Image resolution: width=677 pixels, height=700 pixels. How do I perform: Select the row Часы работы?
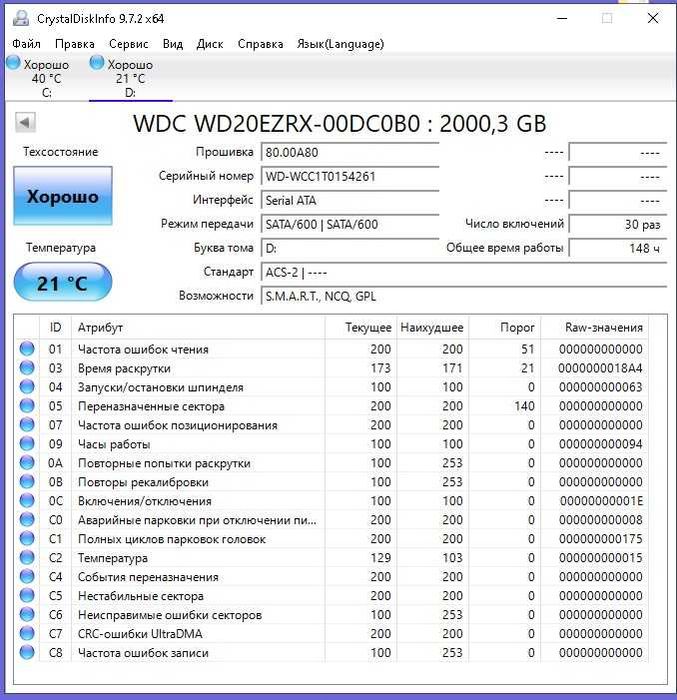331,444
